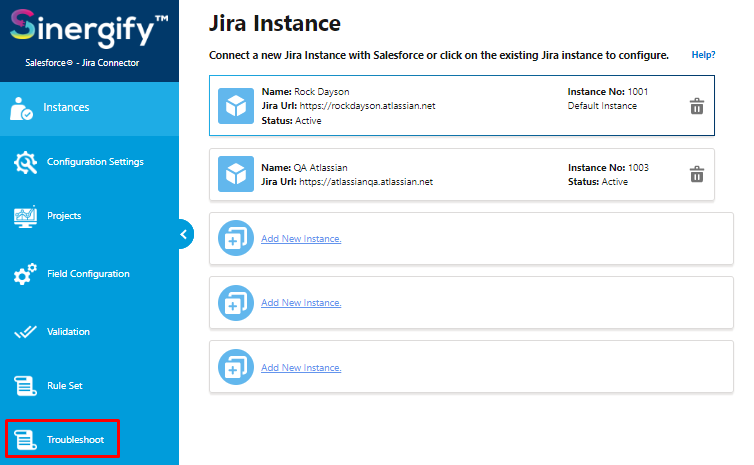Image resolution: width=754 pixels, height=465 pixels.
Task: Open Field Configuration page
Action: [89, 274]
